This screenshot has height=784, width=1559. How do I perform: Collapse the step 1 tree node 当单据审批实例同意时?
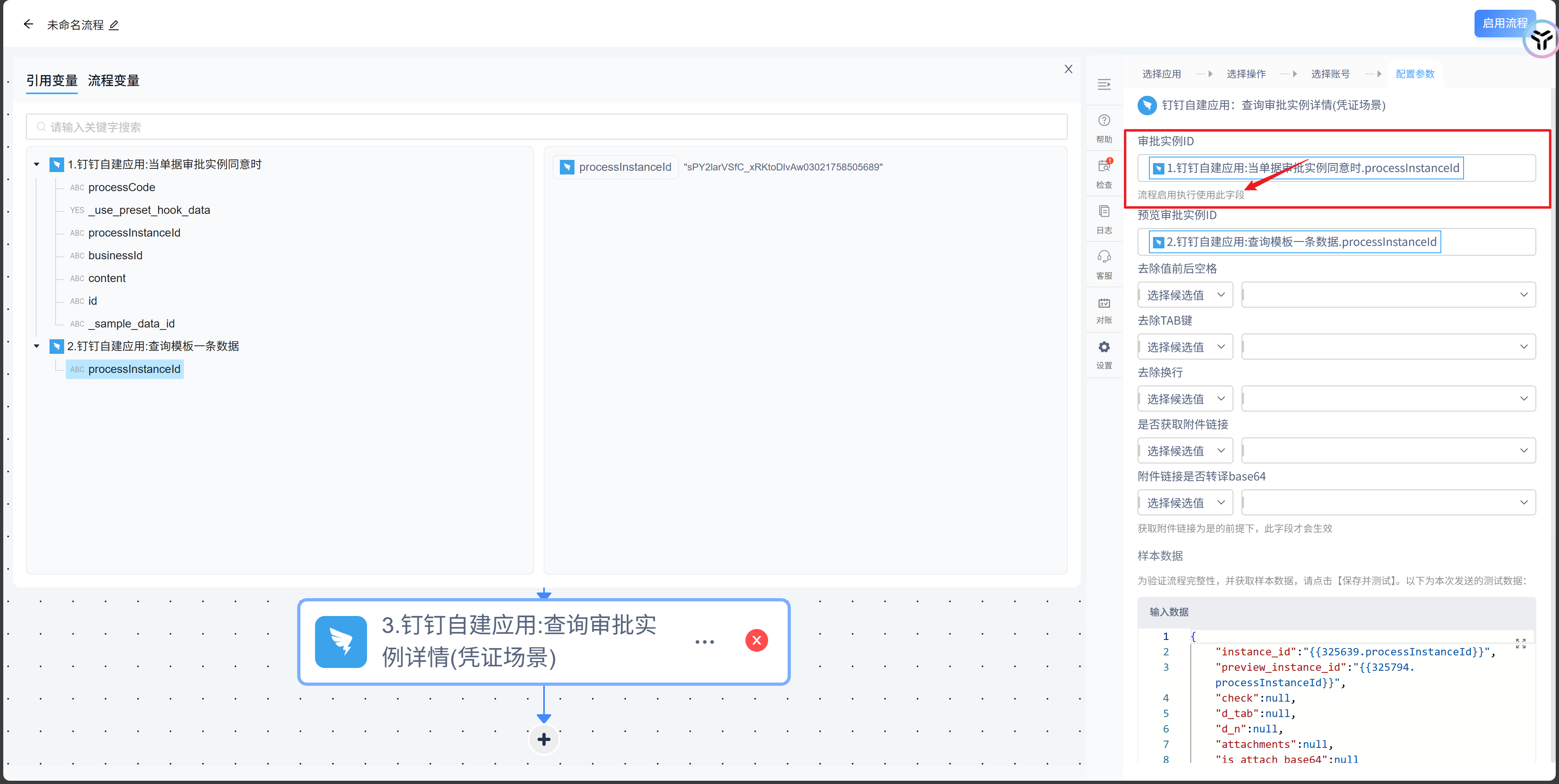click(36, 164)
